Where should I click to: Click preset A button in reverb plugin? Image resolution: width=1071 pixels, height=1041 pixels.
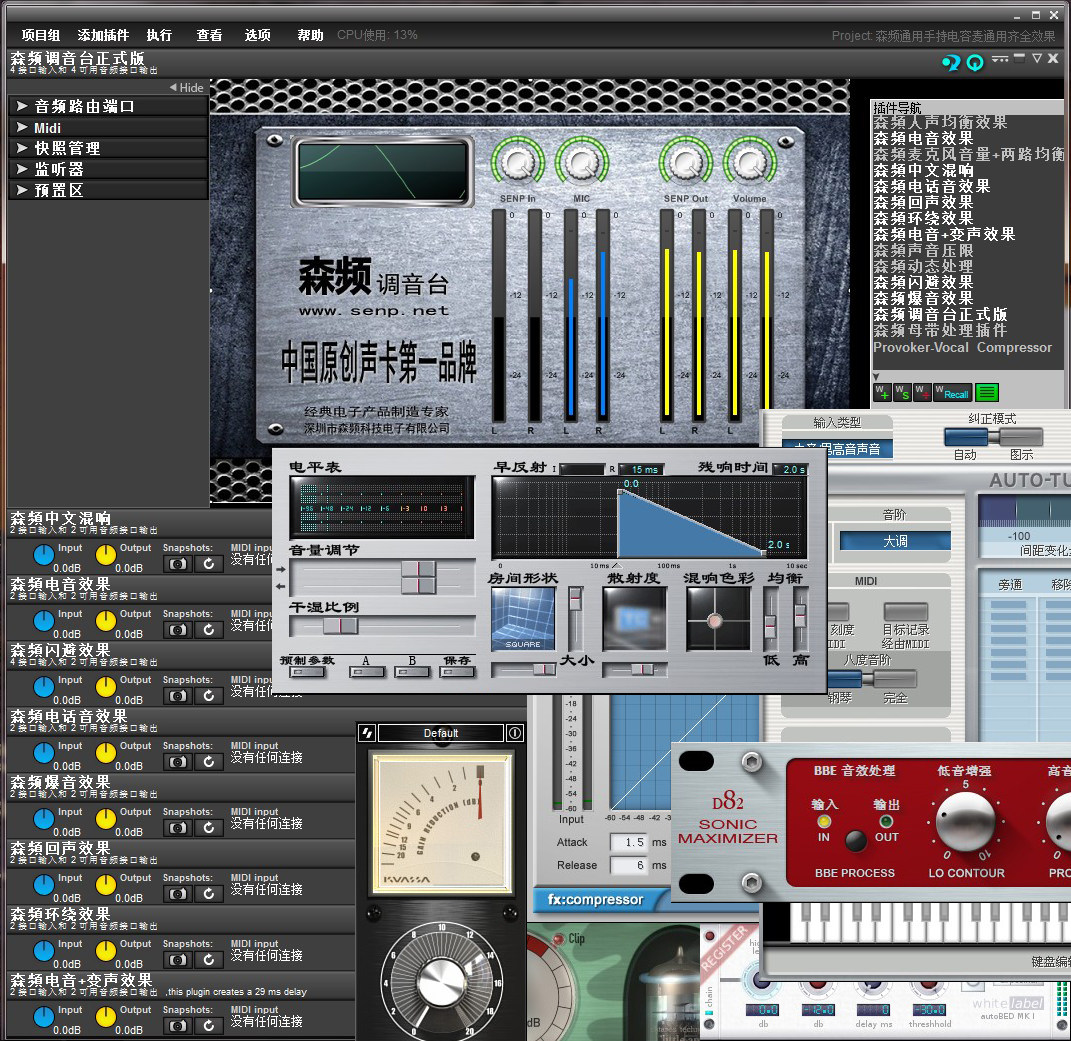(x=366, y=672)
